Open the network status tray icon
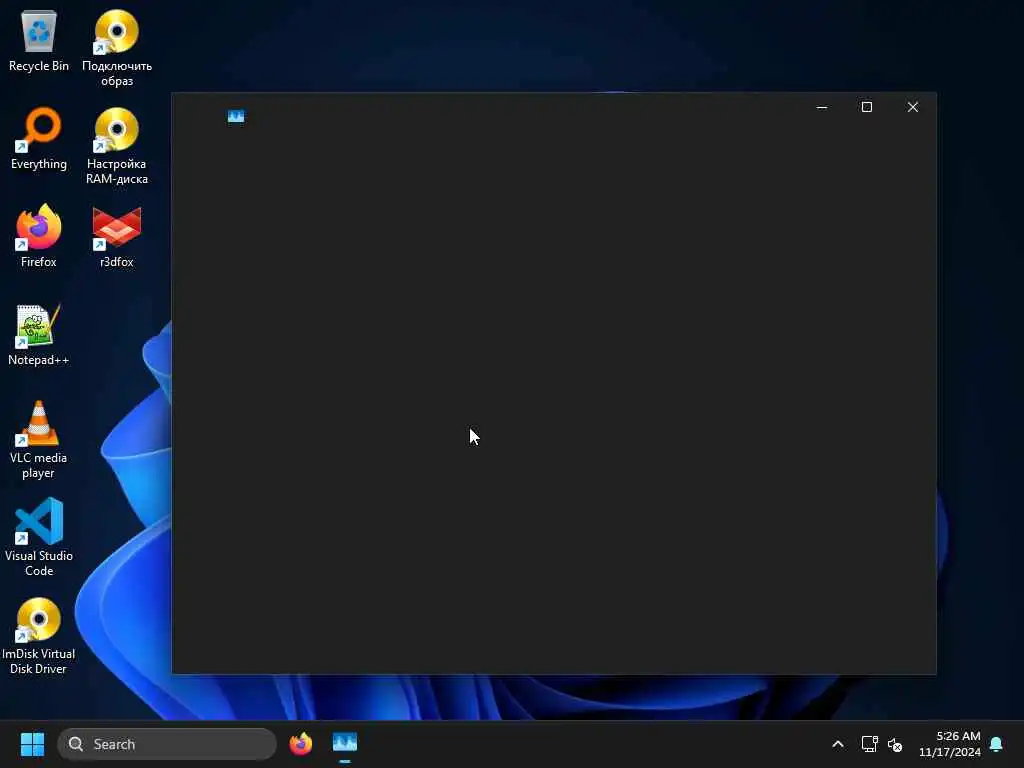The width and height of the screenshot is (1024, 768). click(869, 744)
